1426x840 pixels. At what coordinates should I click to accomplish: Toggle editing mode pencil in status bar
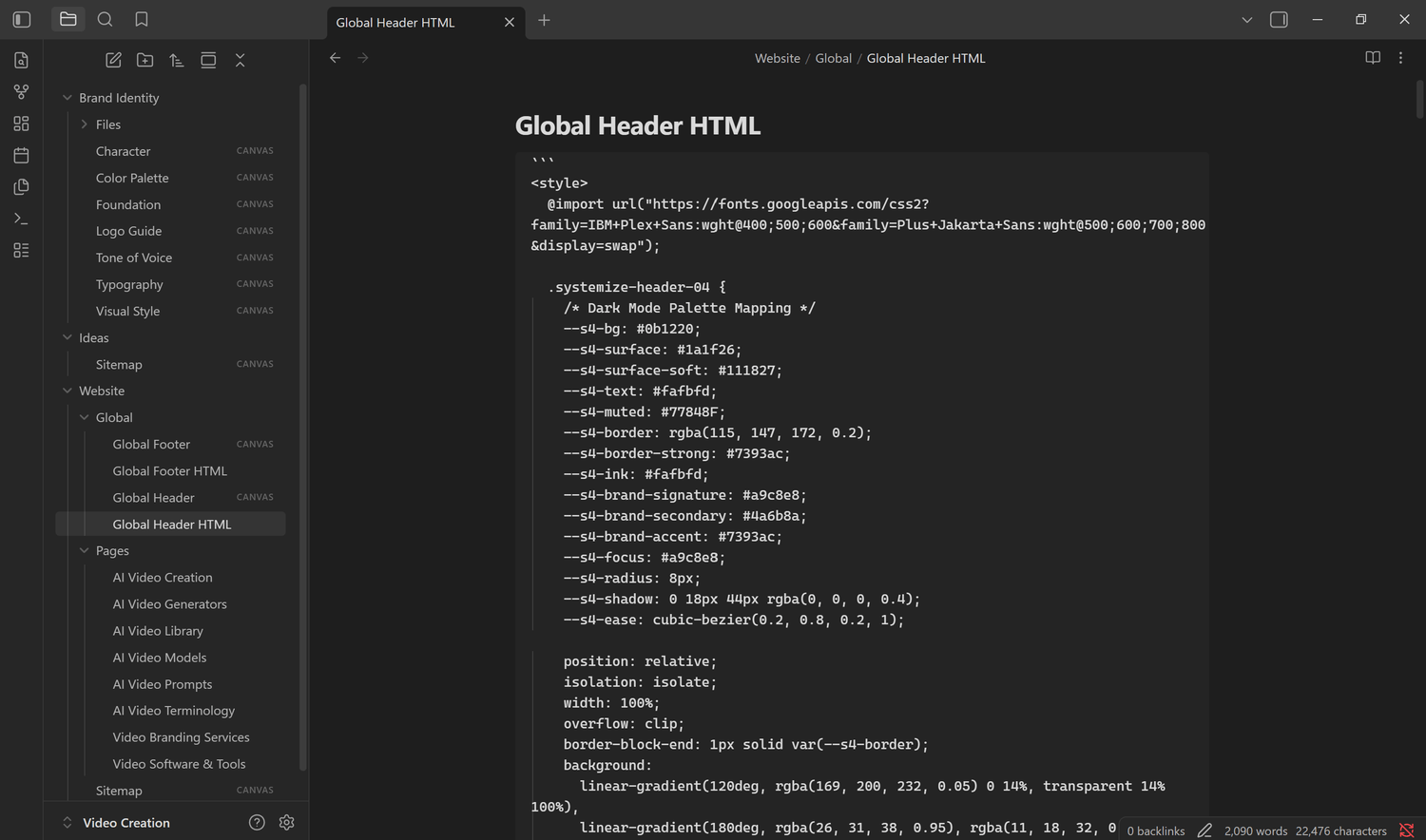coord(1204,830)
